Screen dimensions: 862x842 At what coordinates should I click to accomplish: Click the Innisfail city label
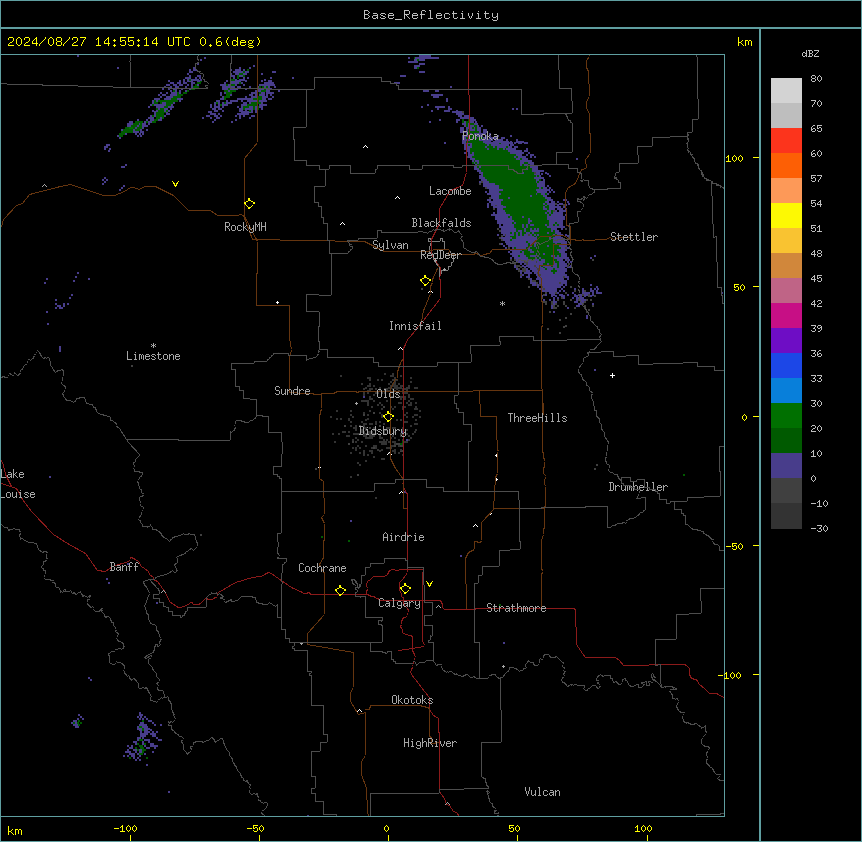[x=415, y=326]
